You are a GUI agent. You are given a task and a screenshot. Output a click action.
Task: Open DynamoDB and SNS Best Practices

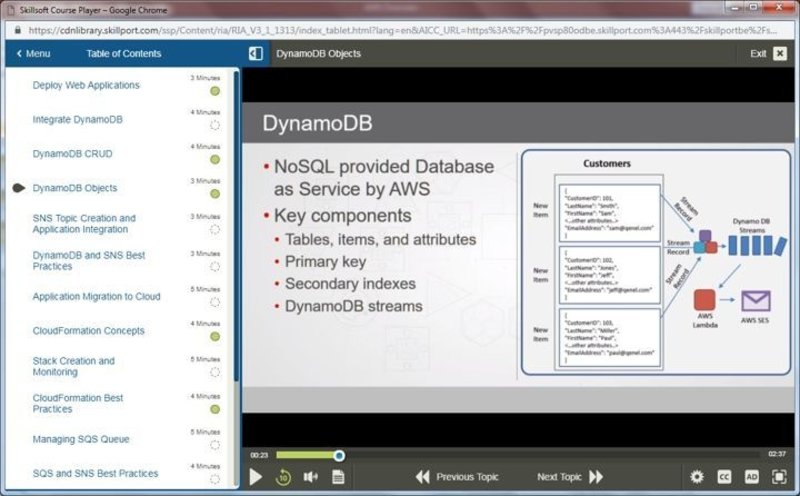click(x=89, y=260)
